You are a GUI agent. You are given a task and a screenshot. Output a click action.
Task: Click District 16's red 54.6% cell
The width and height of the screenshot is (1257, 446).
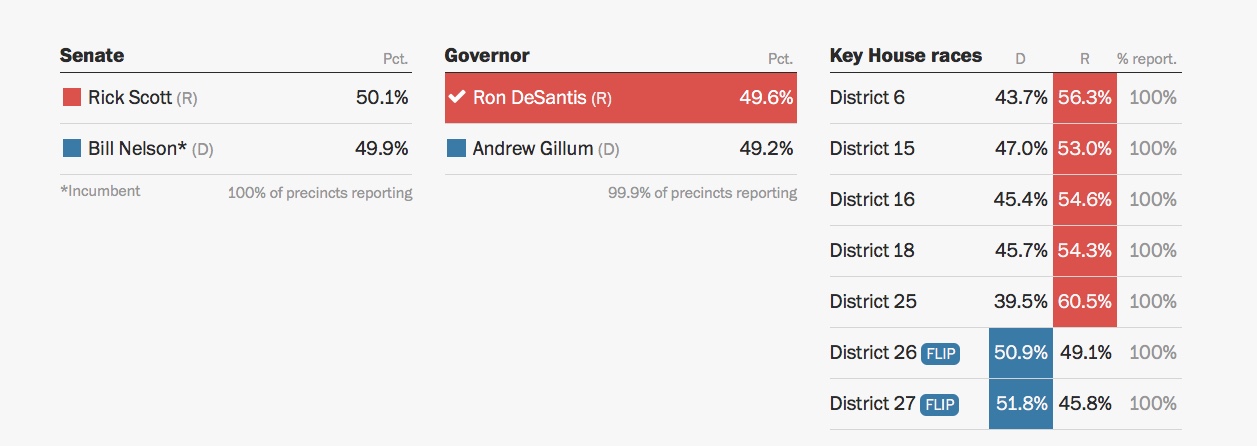pyautogui.click(x=1085, y=200)
